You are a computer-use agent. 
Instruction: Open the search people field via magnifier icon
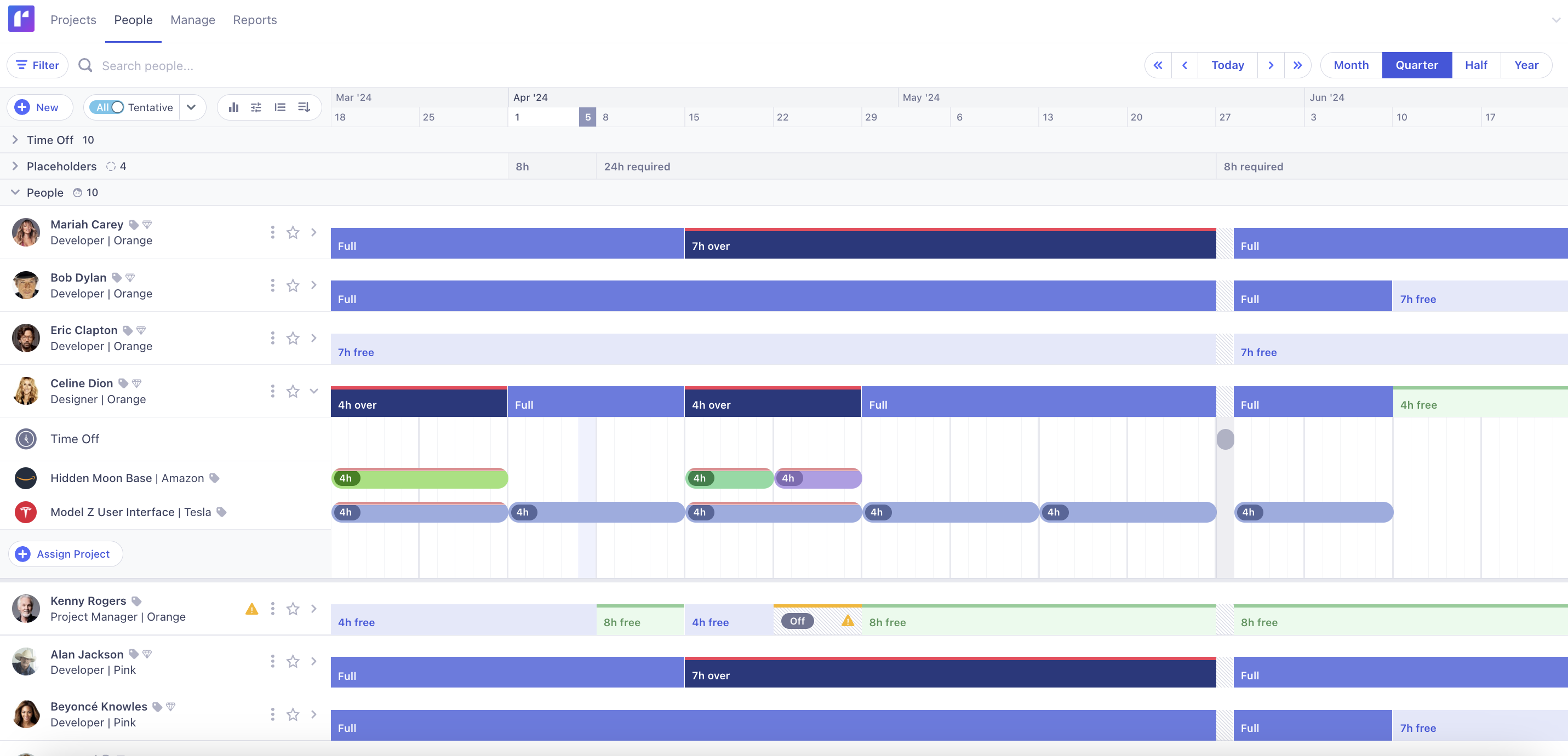[85, 65]
